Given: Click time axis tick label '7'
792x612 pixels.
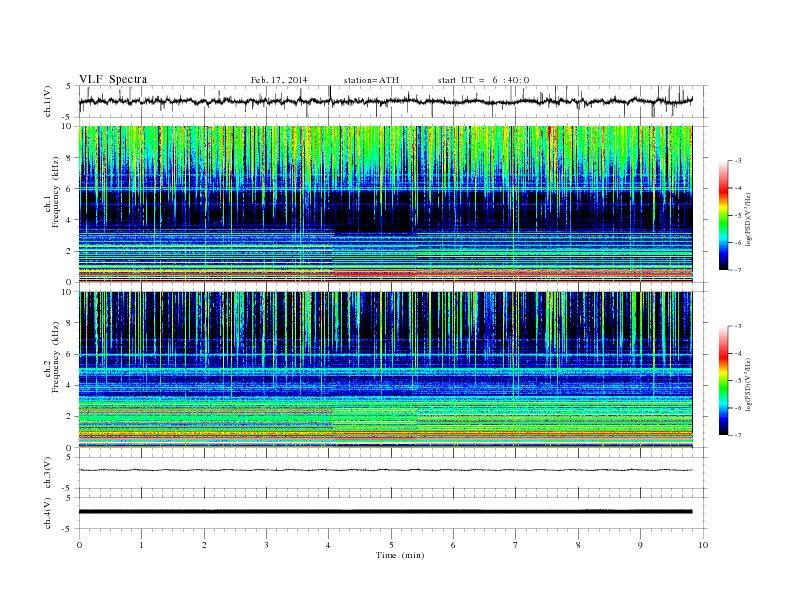Looking at the screenshot, I should pyautogui.click(x=516, y=545).
